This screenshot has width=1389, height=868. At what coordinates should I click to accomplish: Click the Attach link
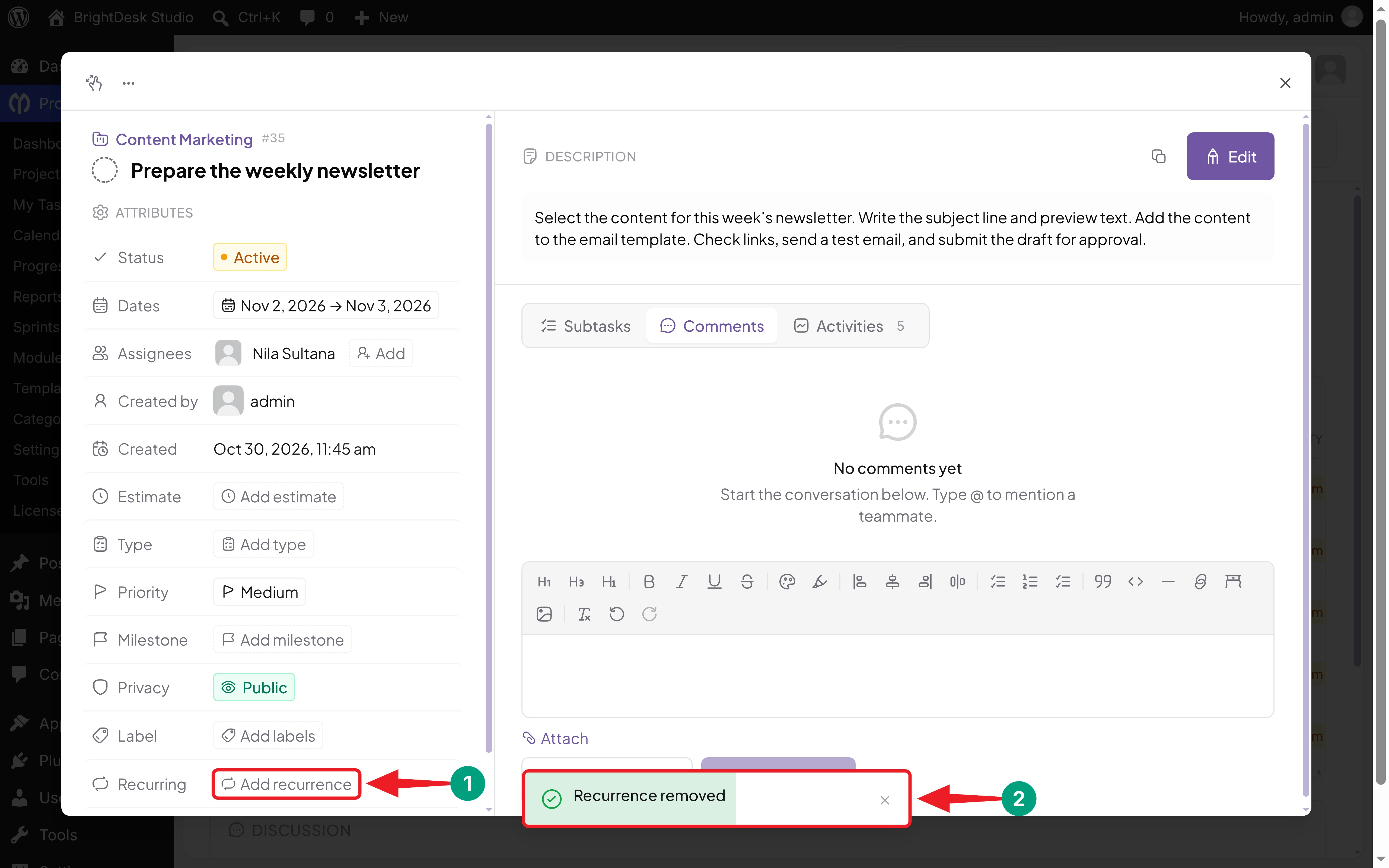[556, 738]
